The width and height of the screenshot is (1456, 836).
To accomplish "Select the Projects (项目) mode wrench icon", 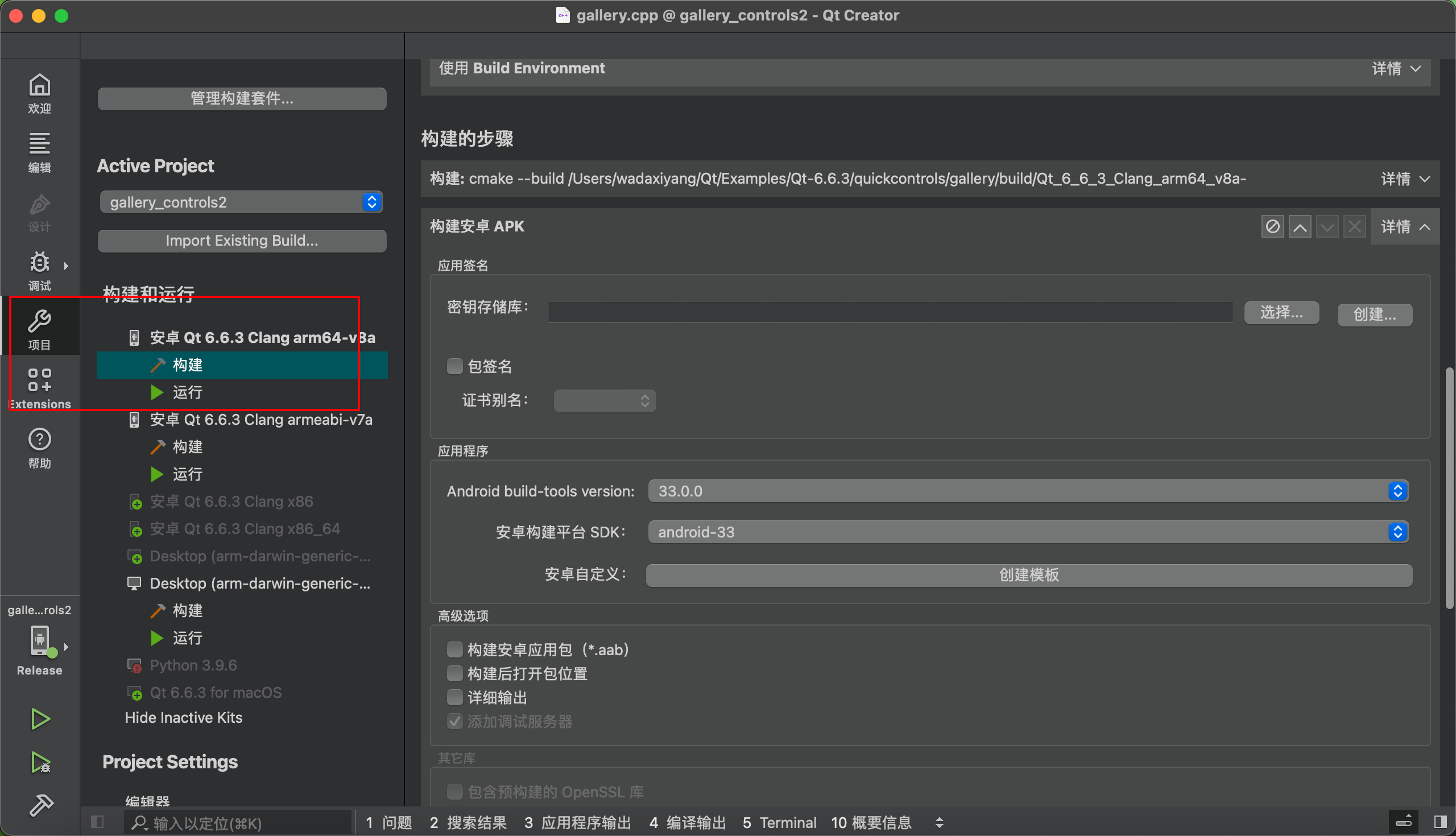I will pos(39,330).
